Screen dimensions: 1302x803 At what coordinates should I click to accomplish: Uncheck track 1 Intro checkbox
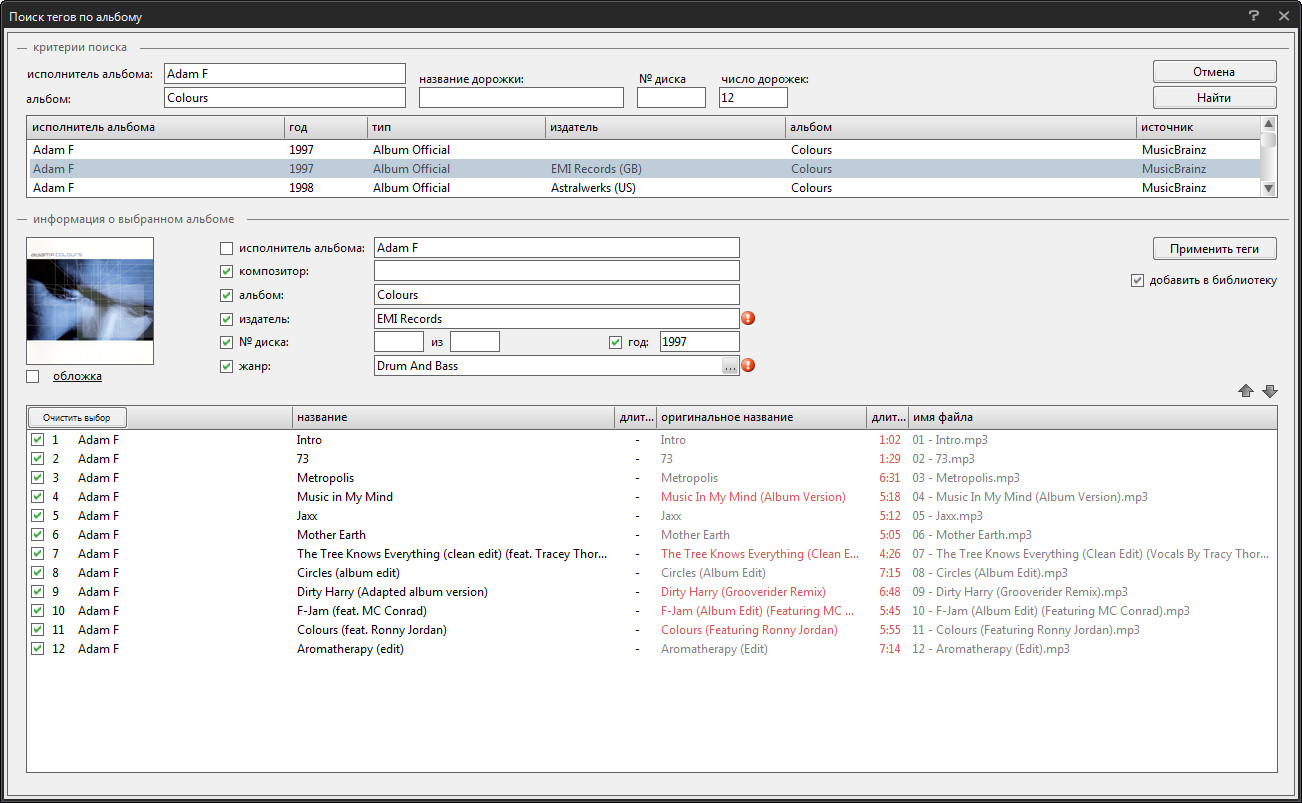pos(37,439)
